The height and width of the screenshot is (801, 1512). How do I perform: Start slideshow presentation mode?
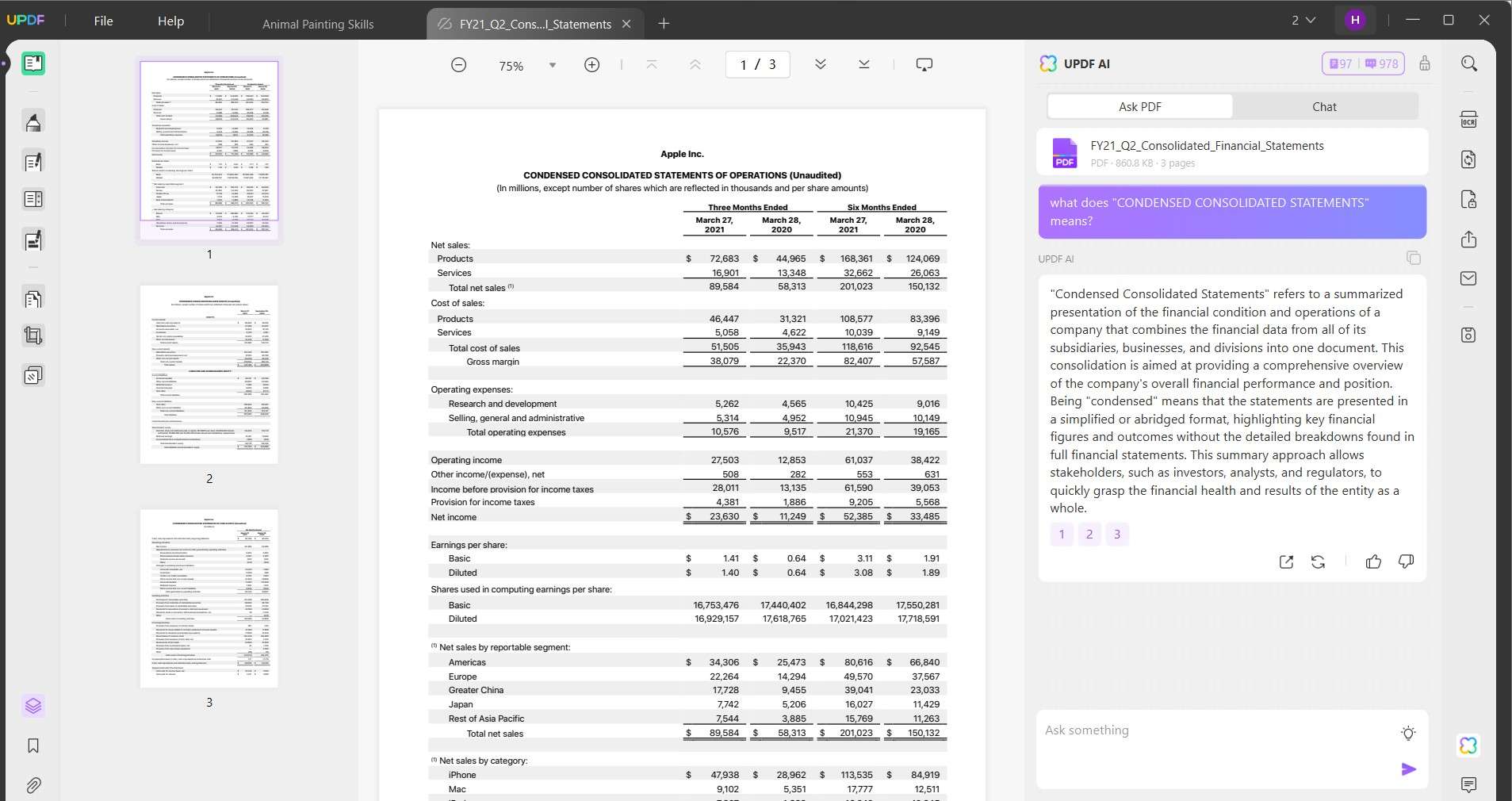(924, 64)
